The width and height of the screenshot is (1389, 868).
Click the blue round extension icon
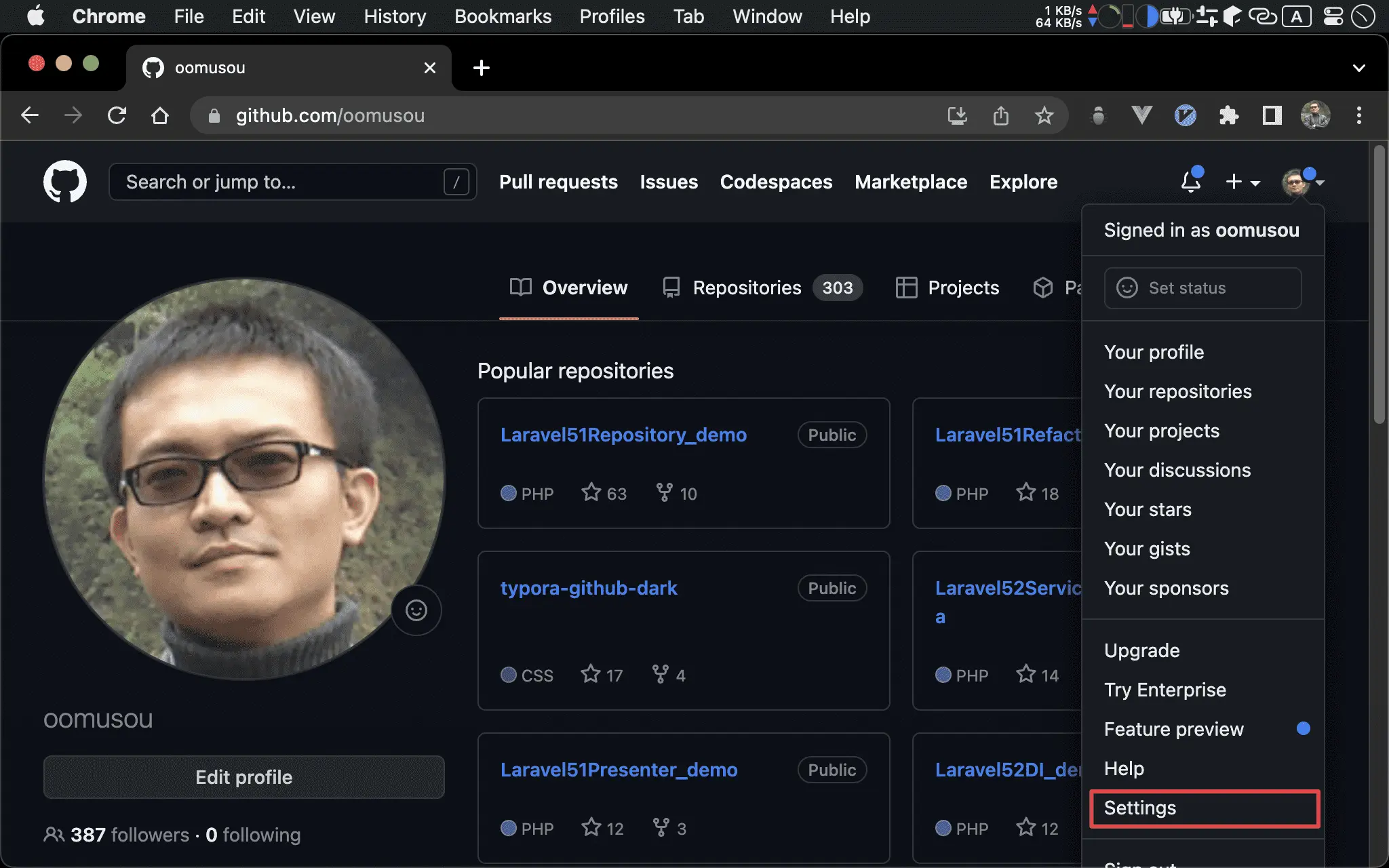[x=1186, y=115]
